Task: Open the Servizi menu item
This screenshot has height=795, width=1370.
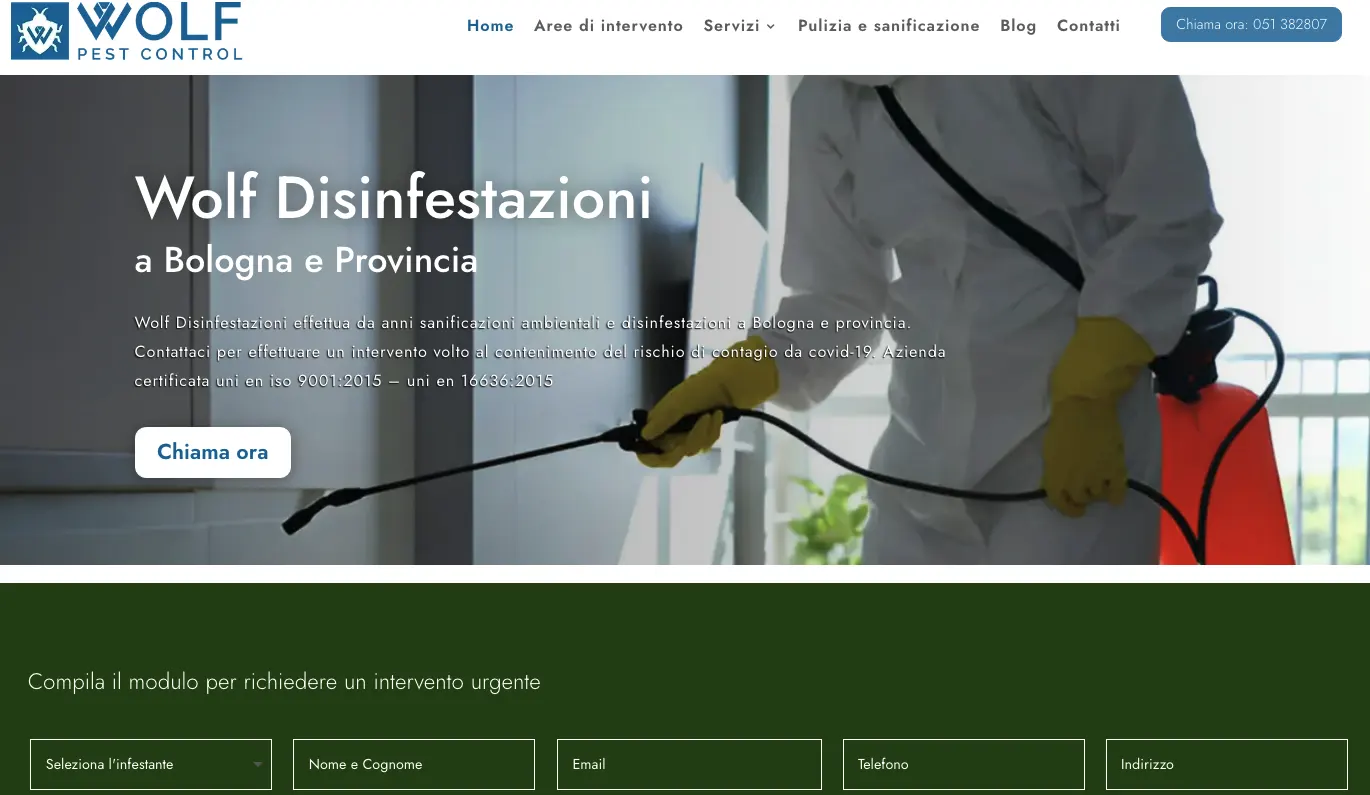Action: tap(731, 26)
